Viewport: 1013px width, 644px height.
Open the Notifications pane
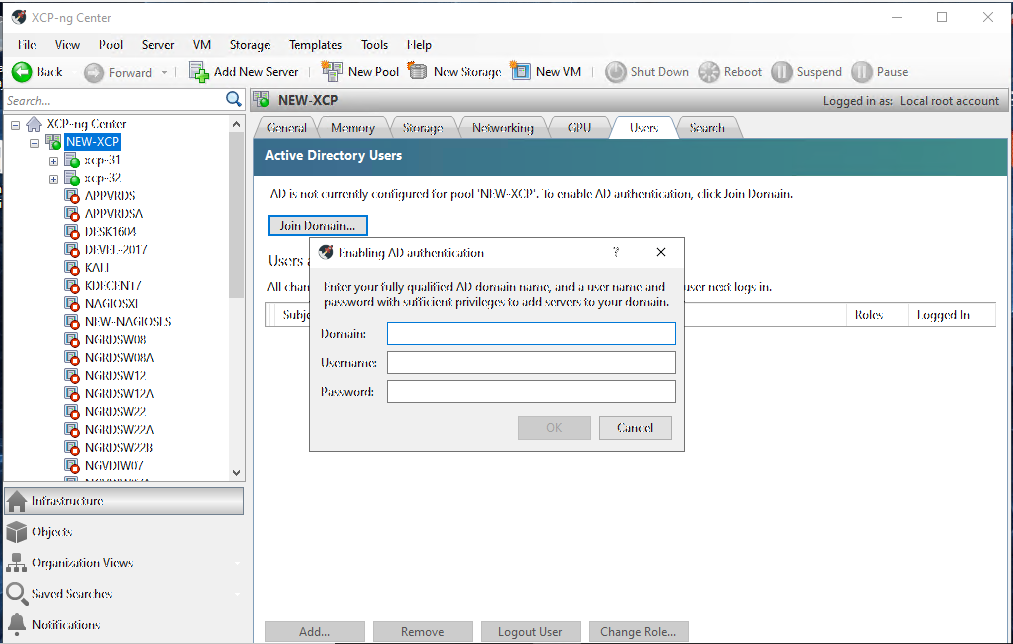(x=66, y=625)
